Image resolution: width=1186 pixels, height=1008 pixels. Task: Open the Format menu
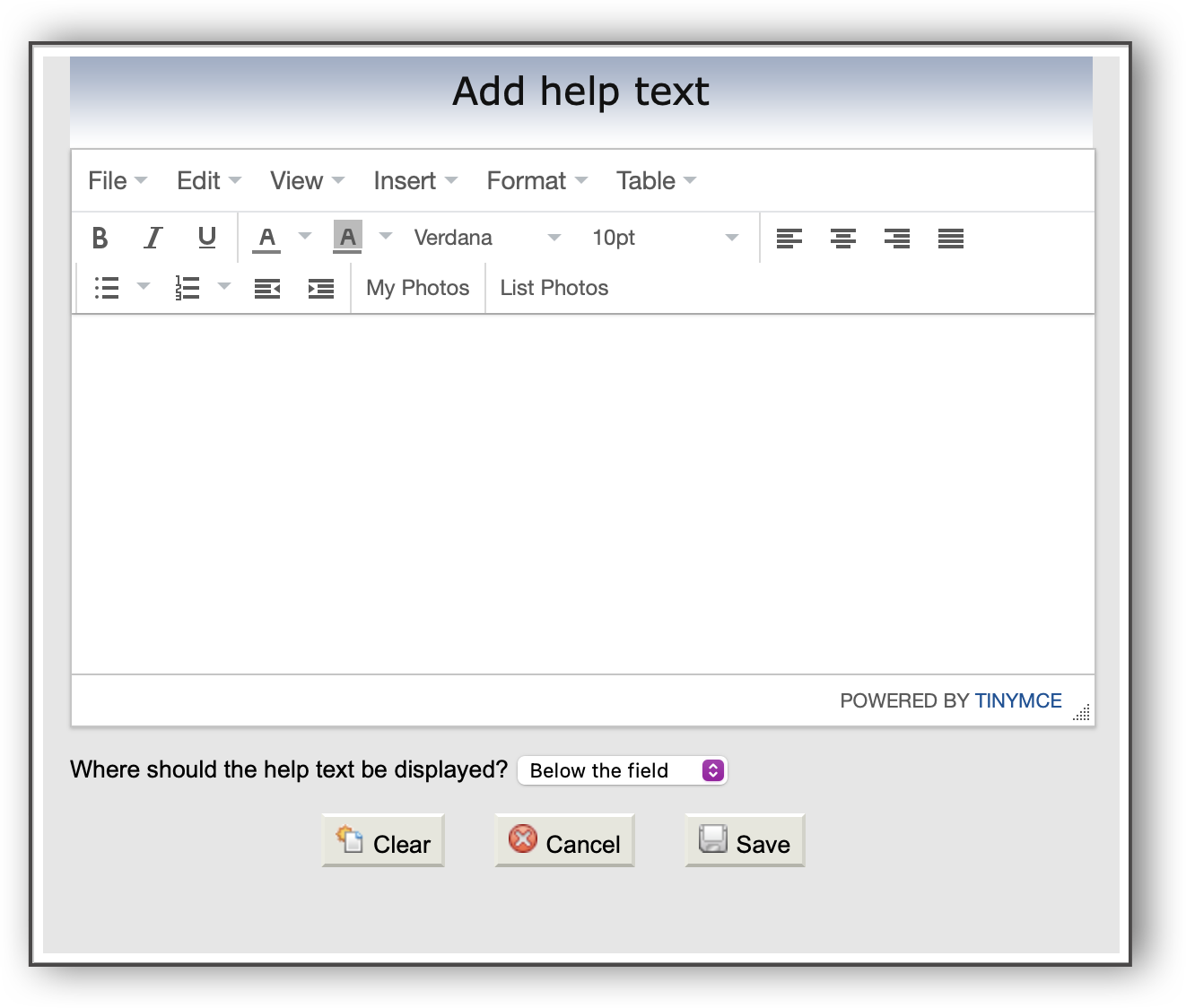[537, 181]
